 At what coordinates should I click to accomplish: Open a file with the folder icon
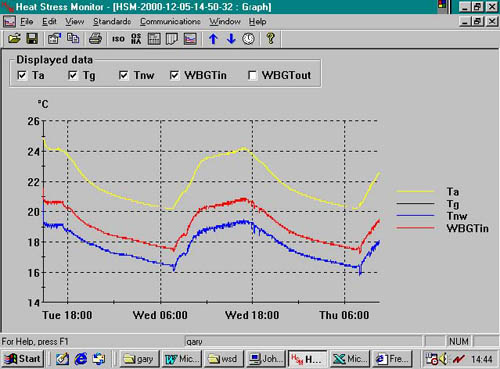[14, 39]
